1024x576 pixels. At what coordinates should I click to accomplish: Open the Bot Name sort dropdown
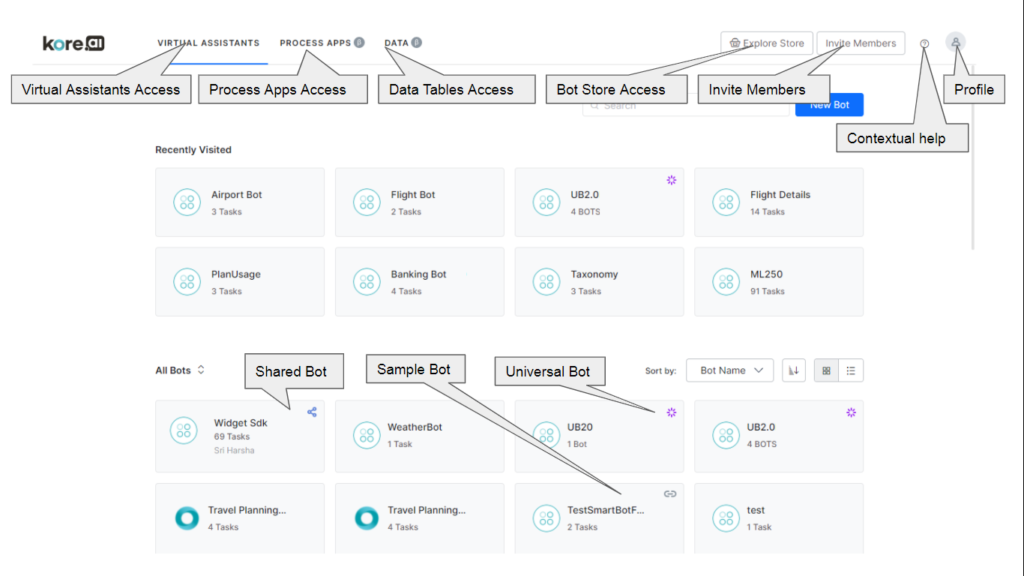(730, 370)
